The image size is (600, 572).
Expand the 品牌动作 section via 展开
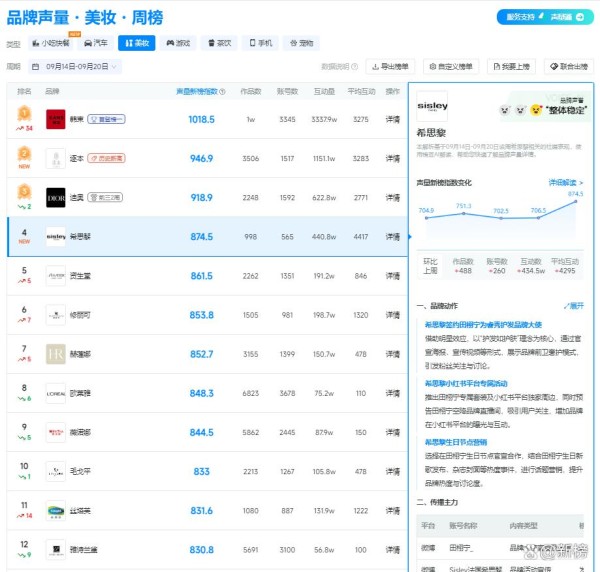tap(574, 306)
